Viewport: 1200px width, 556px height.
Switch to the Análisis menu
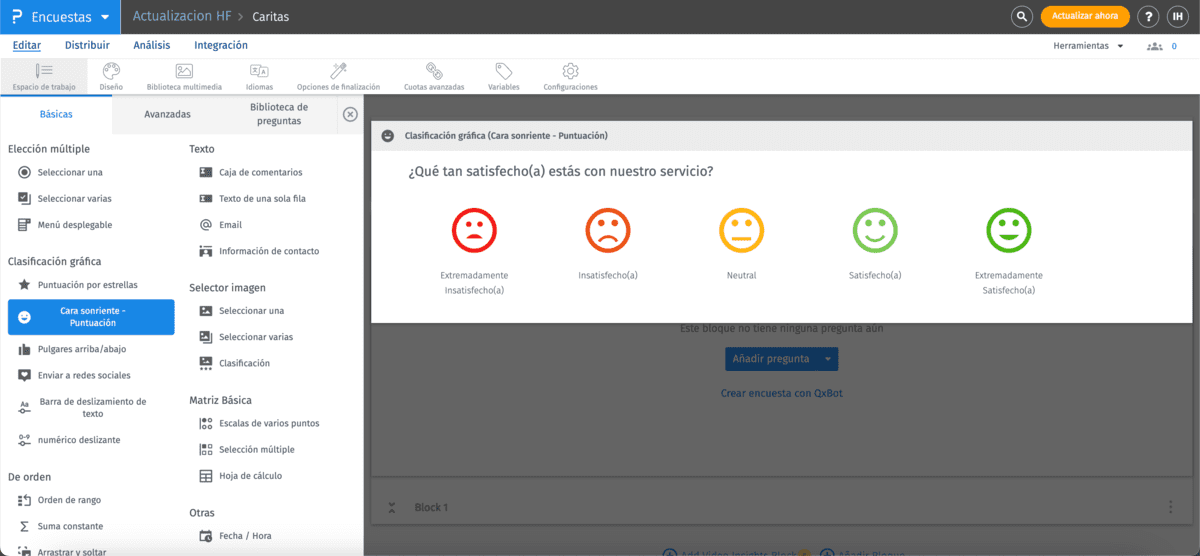152,46
